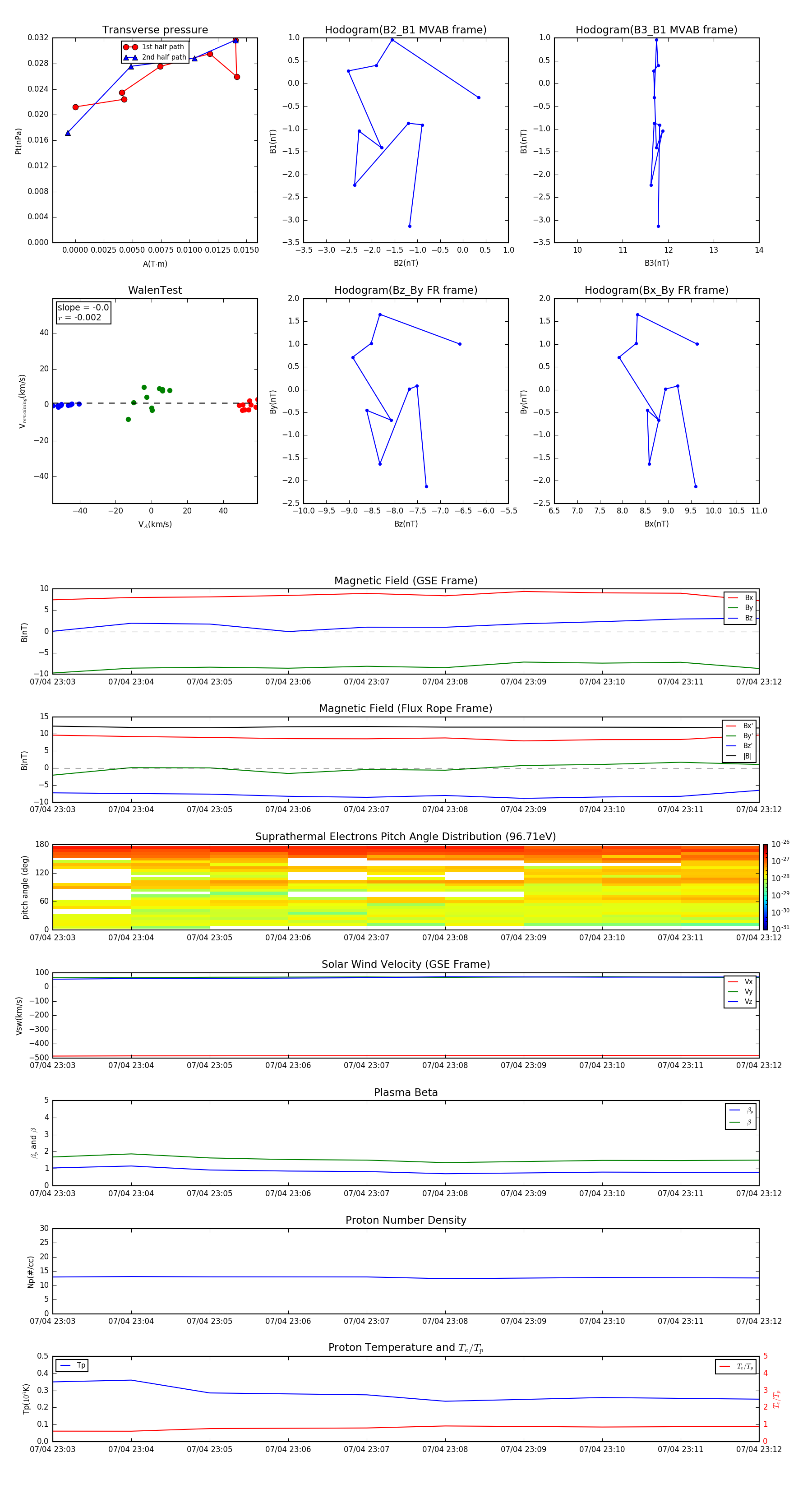Image resolution: width=812 pixels, height=1489 pixels.
Task: Click the 'Hodogram(Bz_By FR frame)' title
Action: [406, 290]
